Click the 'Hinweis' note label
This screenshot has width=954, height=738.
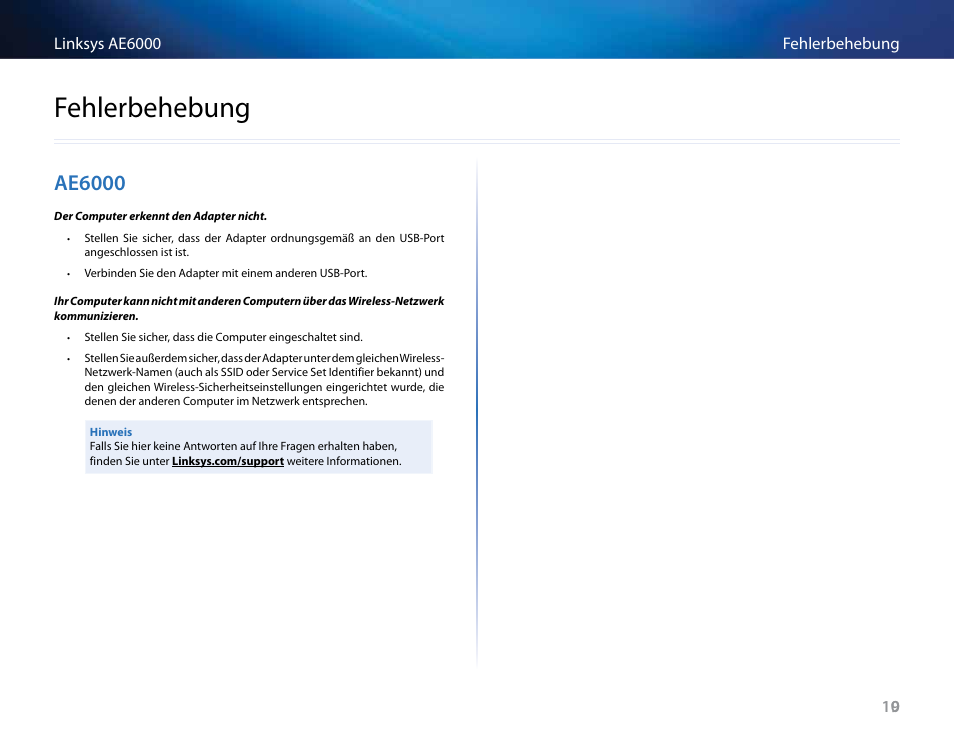[111, 432]
